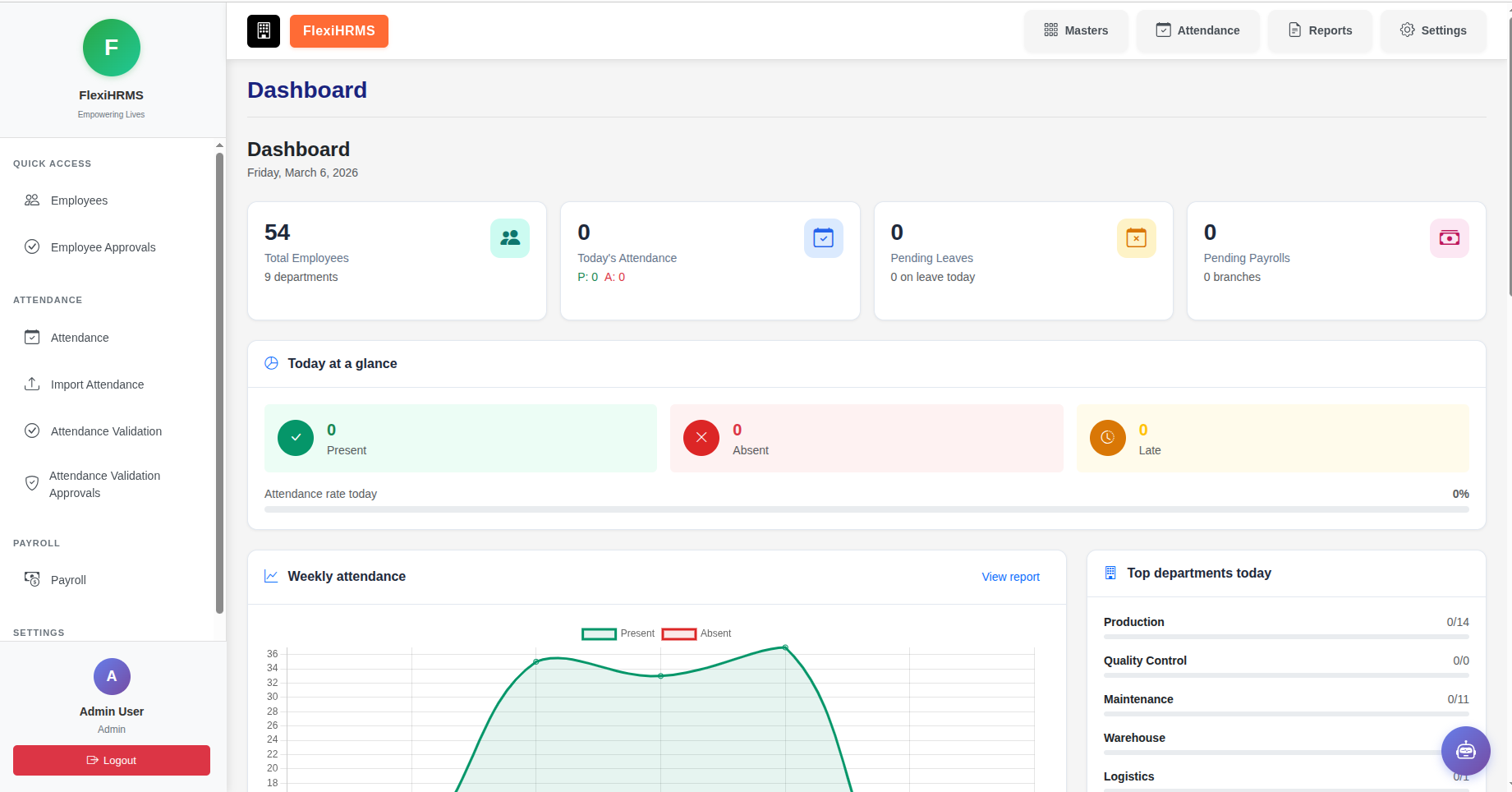Click the orange Late clock icon
Viewport: 1512px width, 792px height.
[1107, 438]
